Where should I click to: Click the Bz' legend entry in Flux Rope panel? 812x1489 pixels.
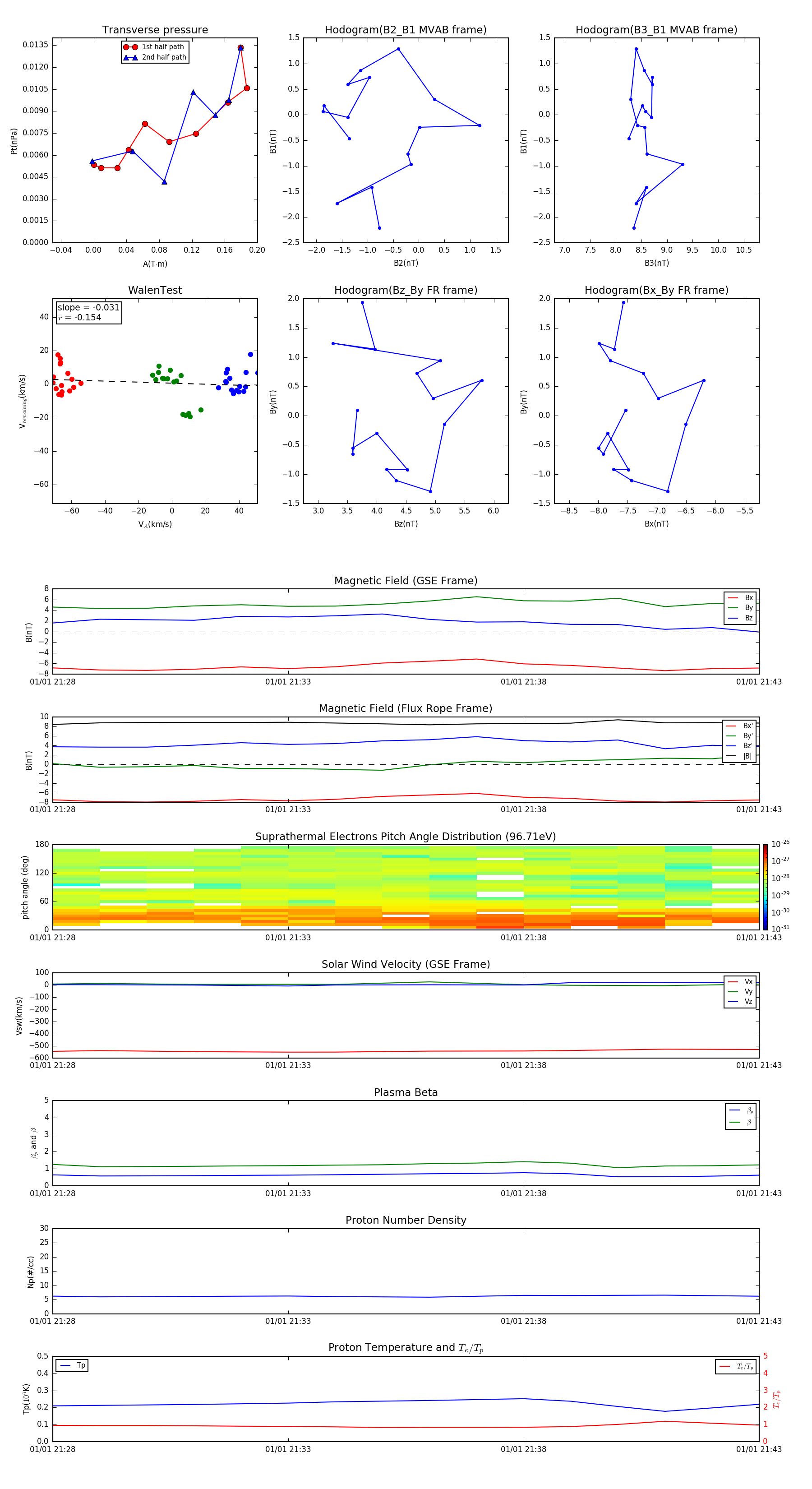(x=739, y=746)
